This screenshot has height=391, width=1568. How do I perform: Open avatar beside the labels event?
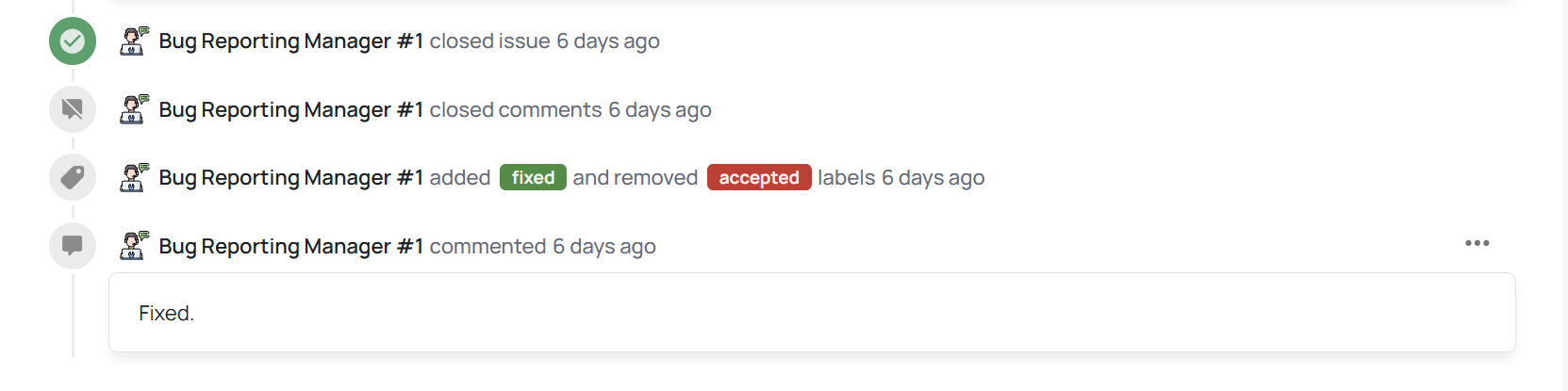pyautogui.click(x=134, y=177)
